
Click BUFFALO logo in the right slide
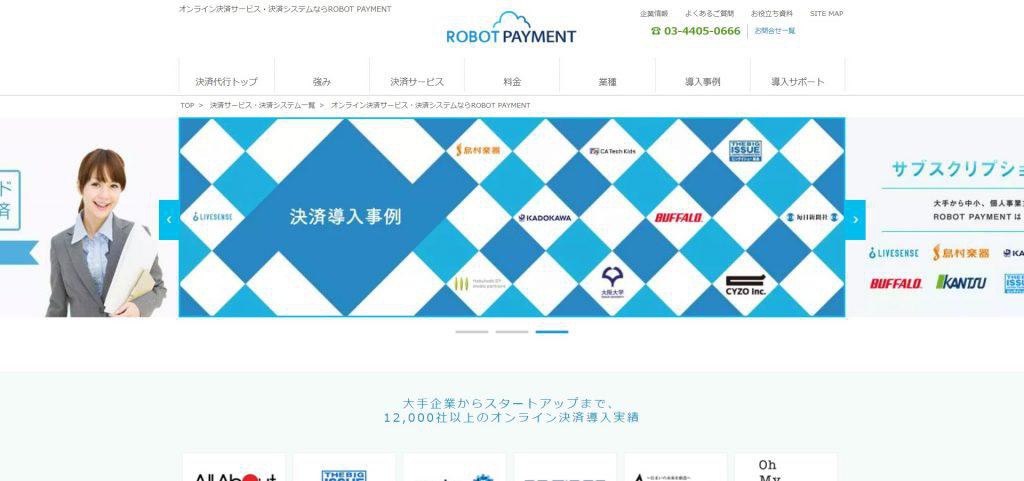coord(895,283)
